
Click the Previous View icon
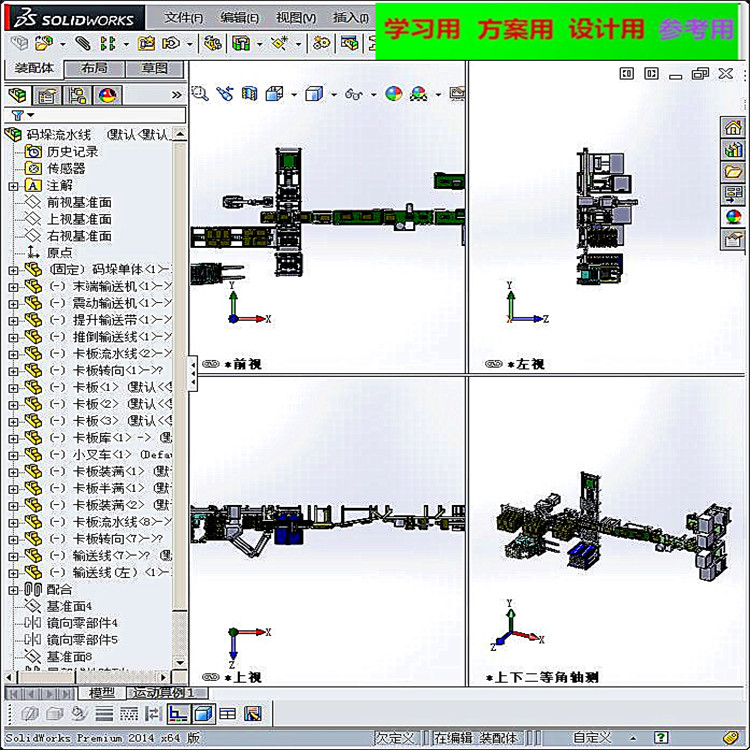(x=225, y=93)
